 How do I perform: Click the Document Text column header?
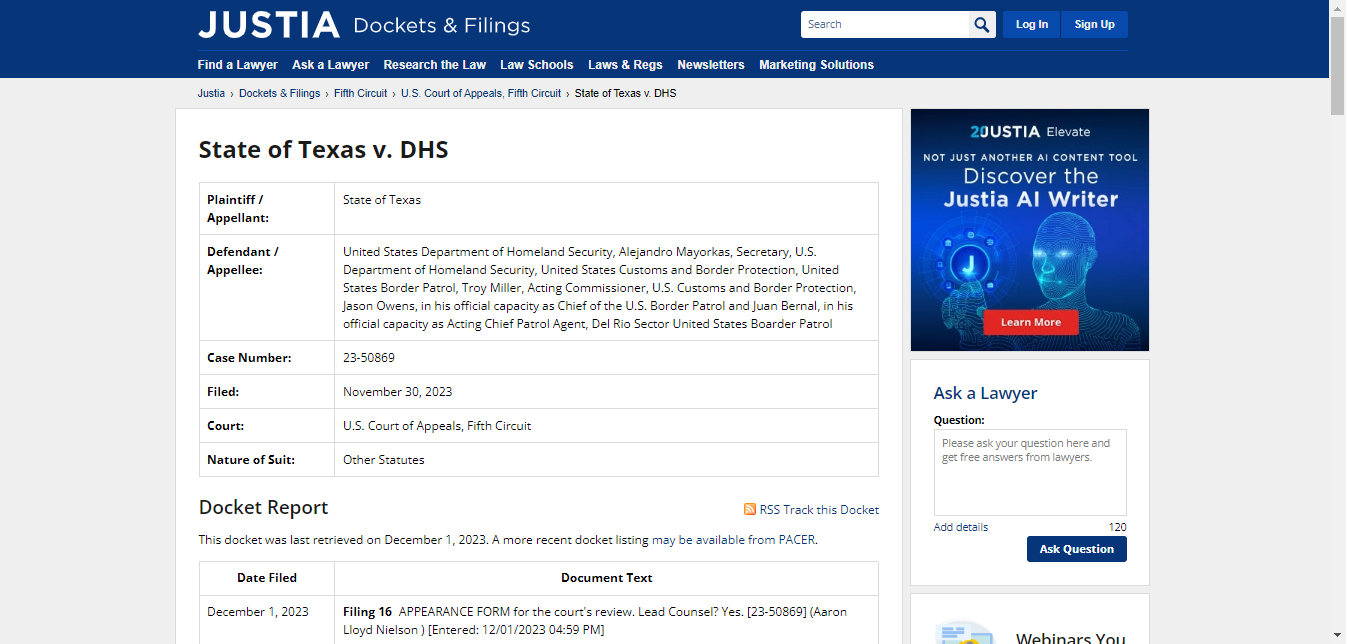(606, 578)
